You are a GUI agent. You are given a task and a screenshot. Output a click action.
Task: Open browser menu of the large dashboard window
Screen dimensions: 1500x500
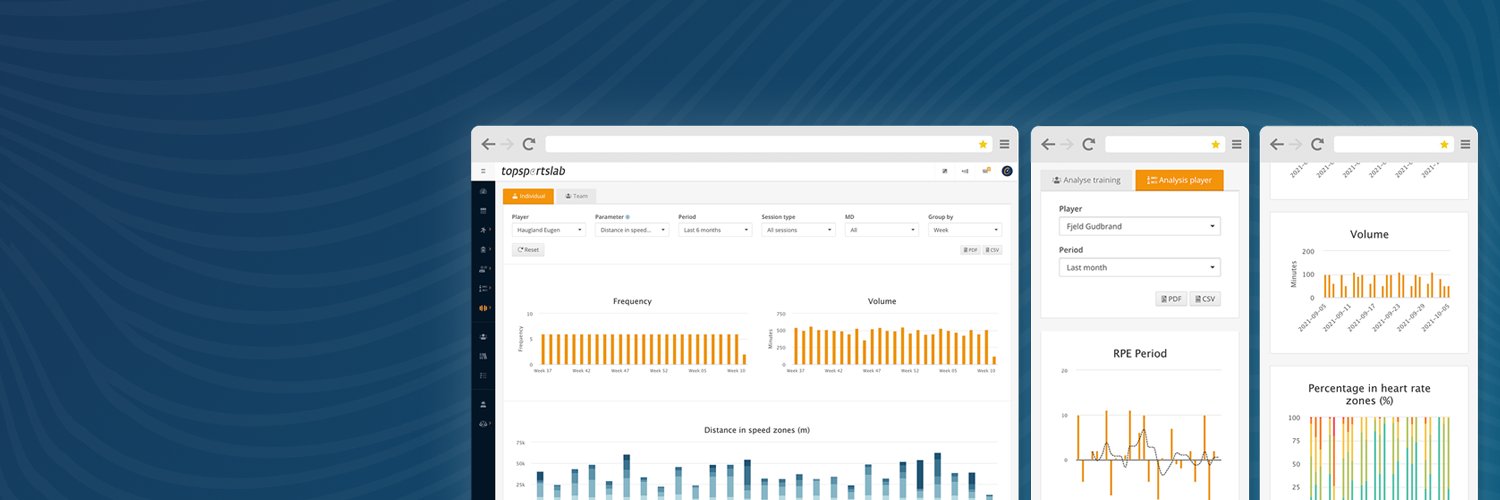pos(1005,144)
